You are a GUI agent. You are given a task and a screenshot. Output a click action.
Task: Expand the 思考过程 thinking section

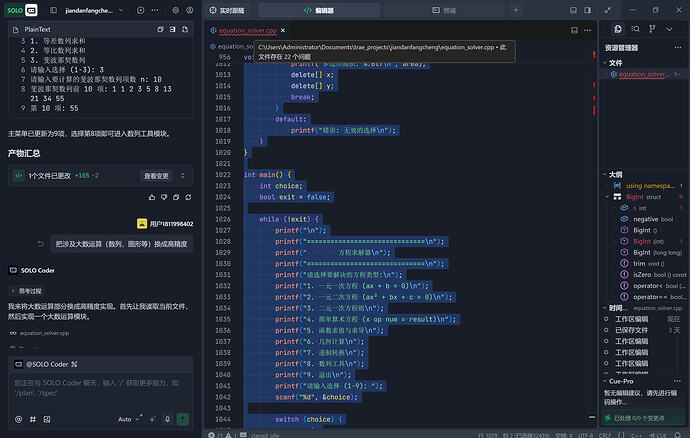tap(26, 291)
